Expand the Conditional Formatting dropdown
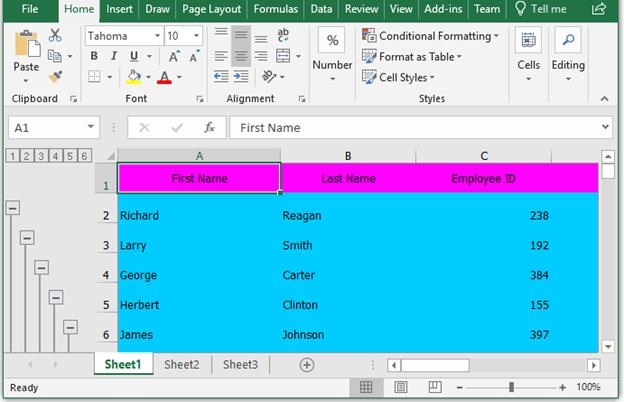624x402 pixels. click(429, 36)
